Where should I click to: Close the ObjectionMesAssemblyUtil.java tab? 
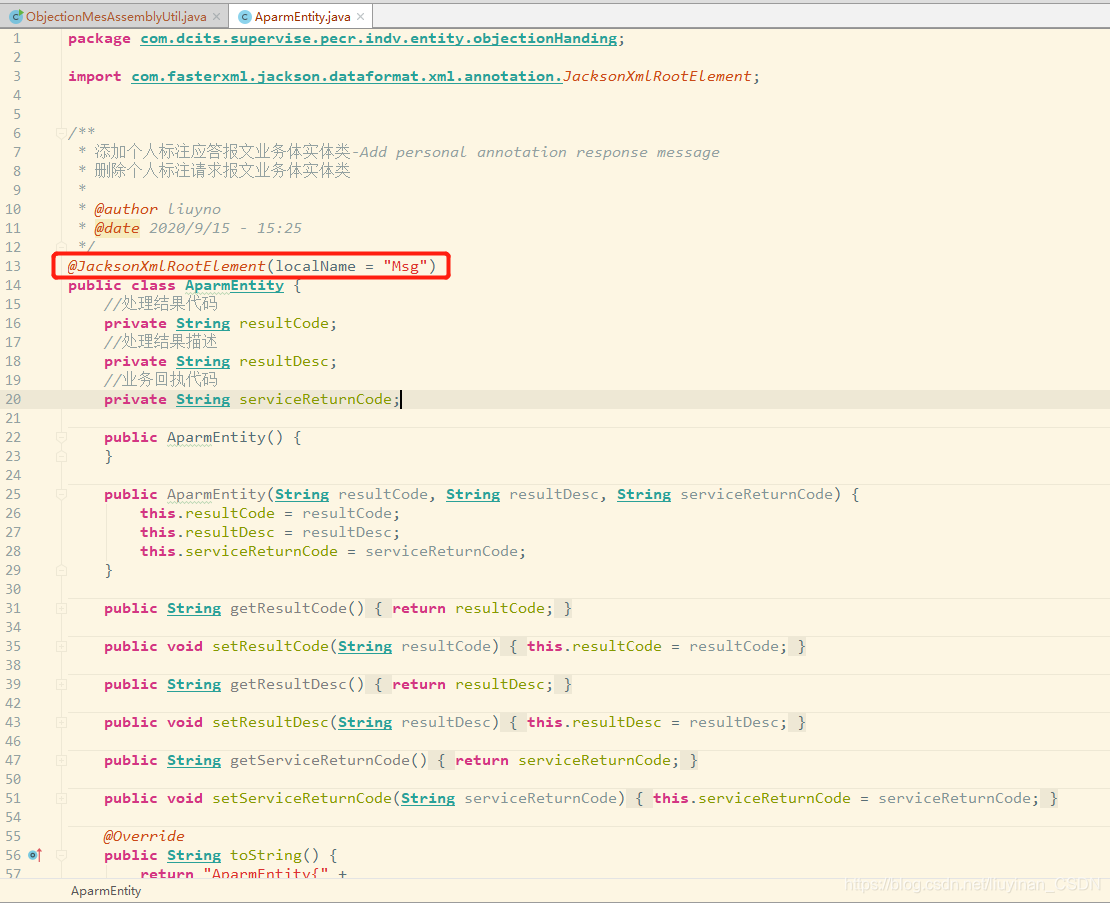[x=214, y=16]
